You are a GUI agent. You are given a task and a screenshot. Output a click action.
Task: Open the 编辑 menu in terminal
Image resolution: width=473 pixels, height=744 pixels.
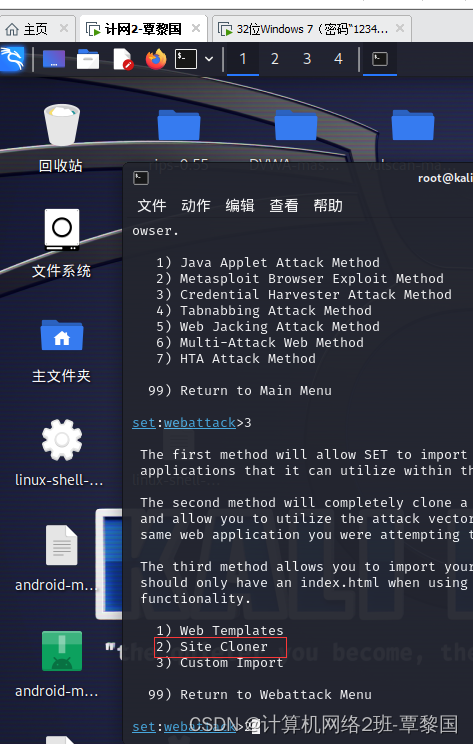coord(240,206)
